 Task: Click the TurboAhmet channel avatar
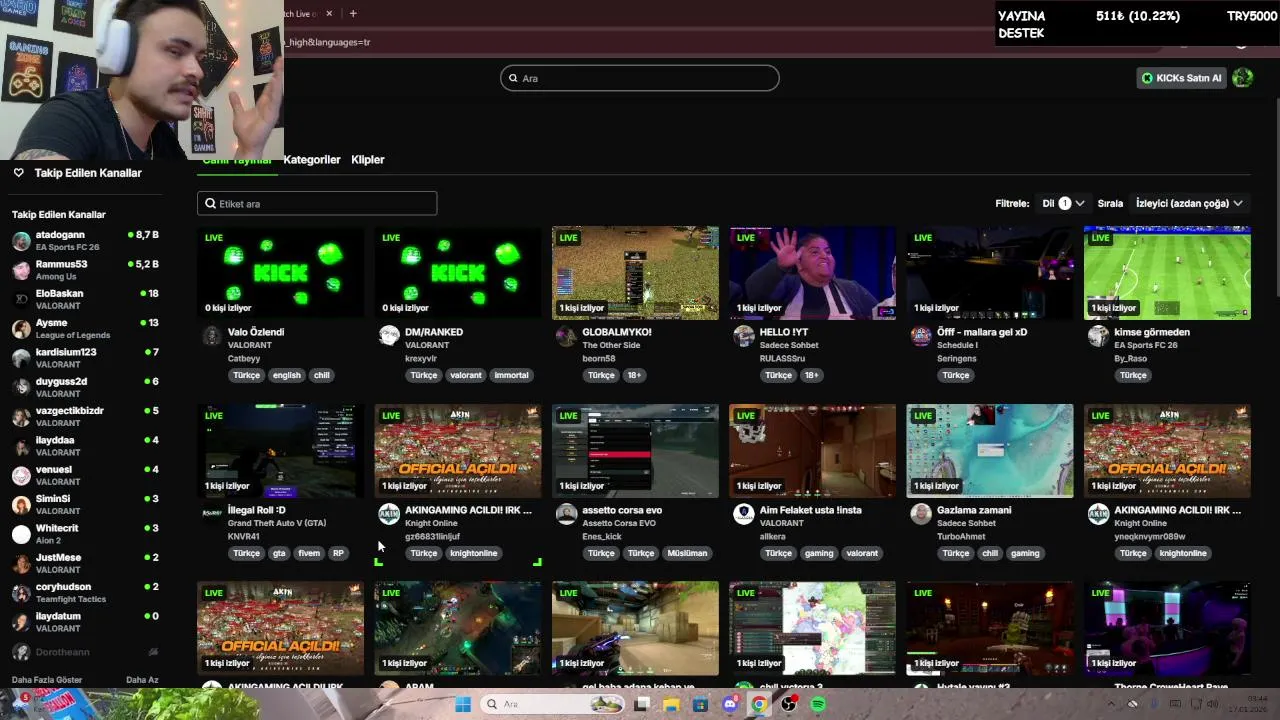pos(921,514)
